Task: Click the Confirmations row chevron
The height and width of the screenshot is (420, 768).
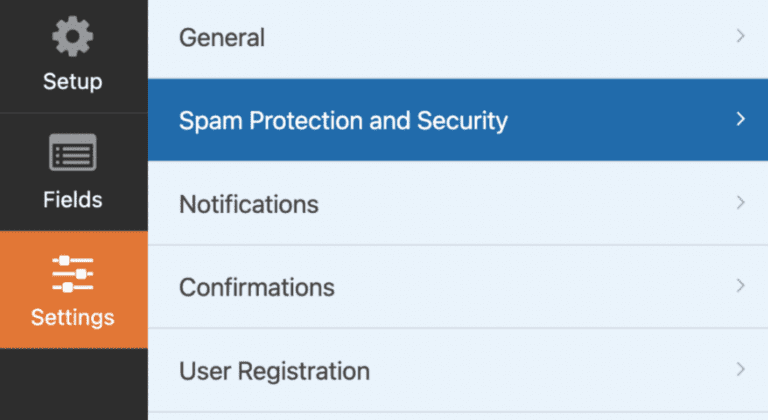Action: pos(741,285)
